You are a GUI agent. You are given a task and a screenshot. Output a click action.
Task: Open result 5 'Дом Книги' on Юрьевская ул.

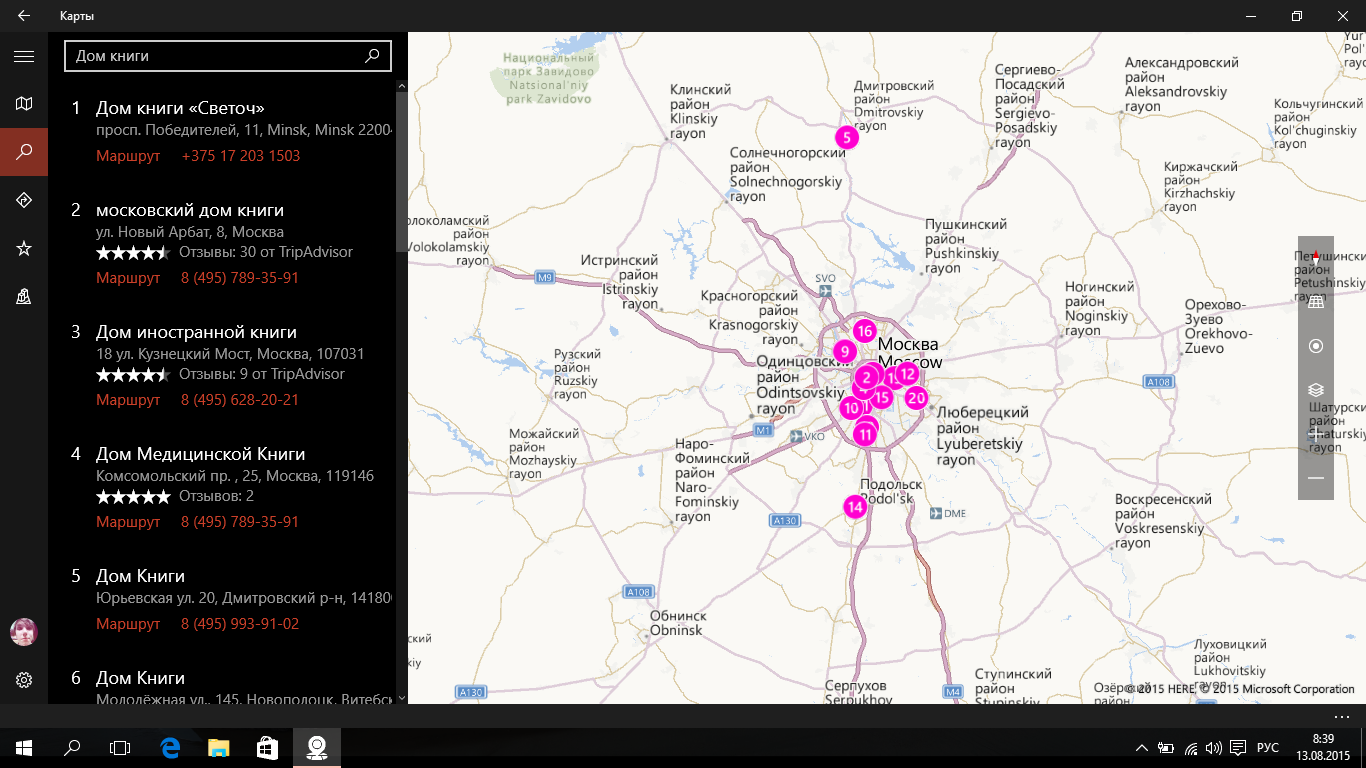[x=140, y=576]
